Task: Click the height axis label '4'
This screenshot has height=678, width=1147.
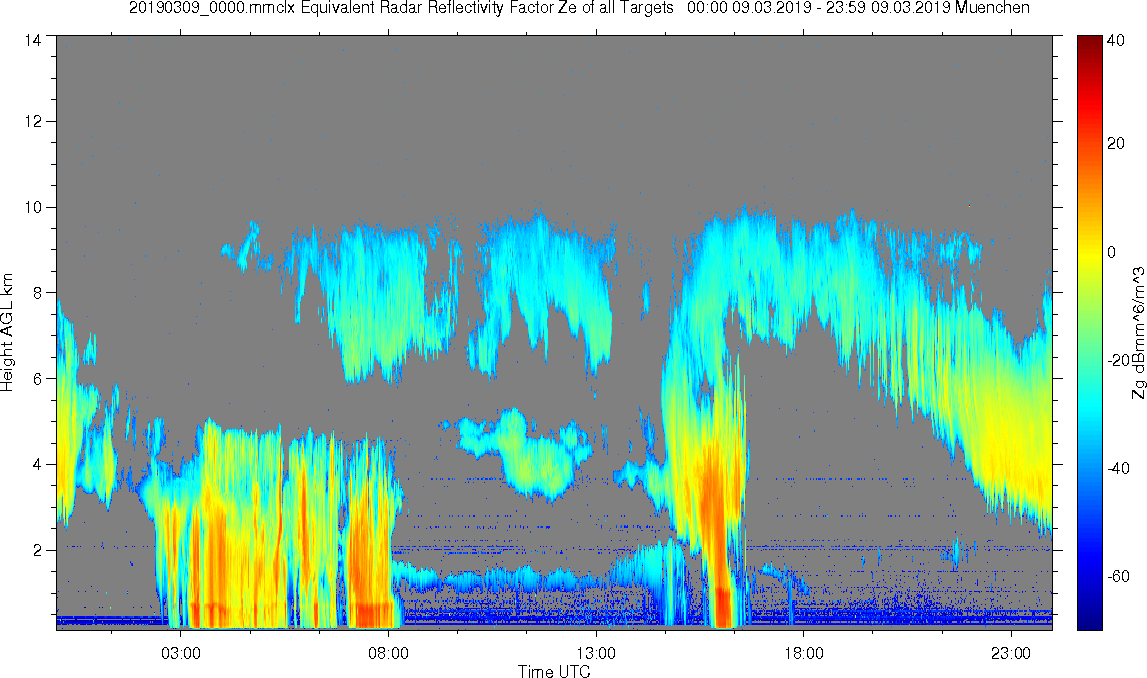Action: click(37, 464)
